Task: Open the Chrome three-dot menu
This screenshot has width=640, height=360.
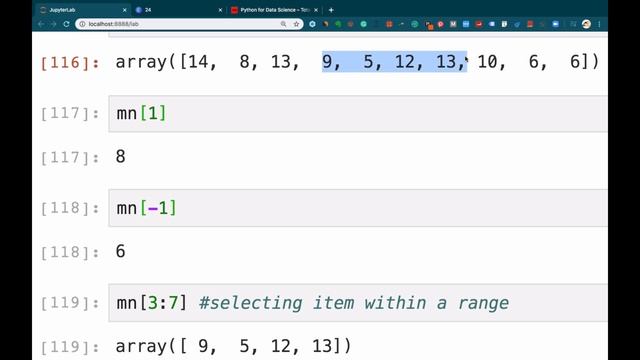Action: (x=599, y=24)
